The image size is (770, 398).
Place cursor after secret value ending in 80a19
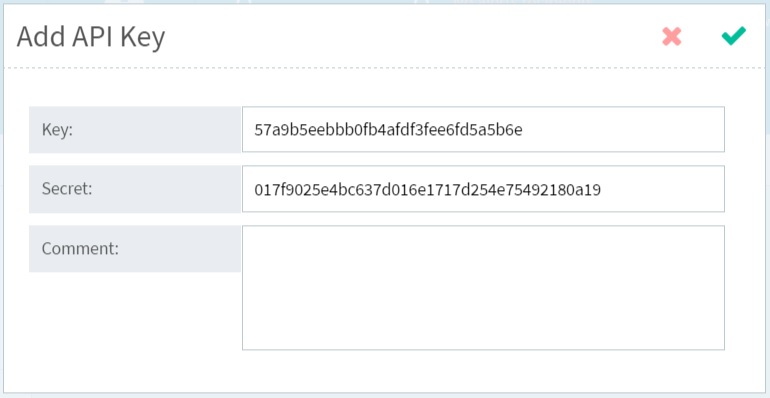tap(602, 190)
